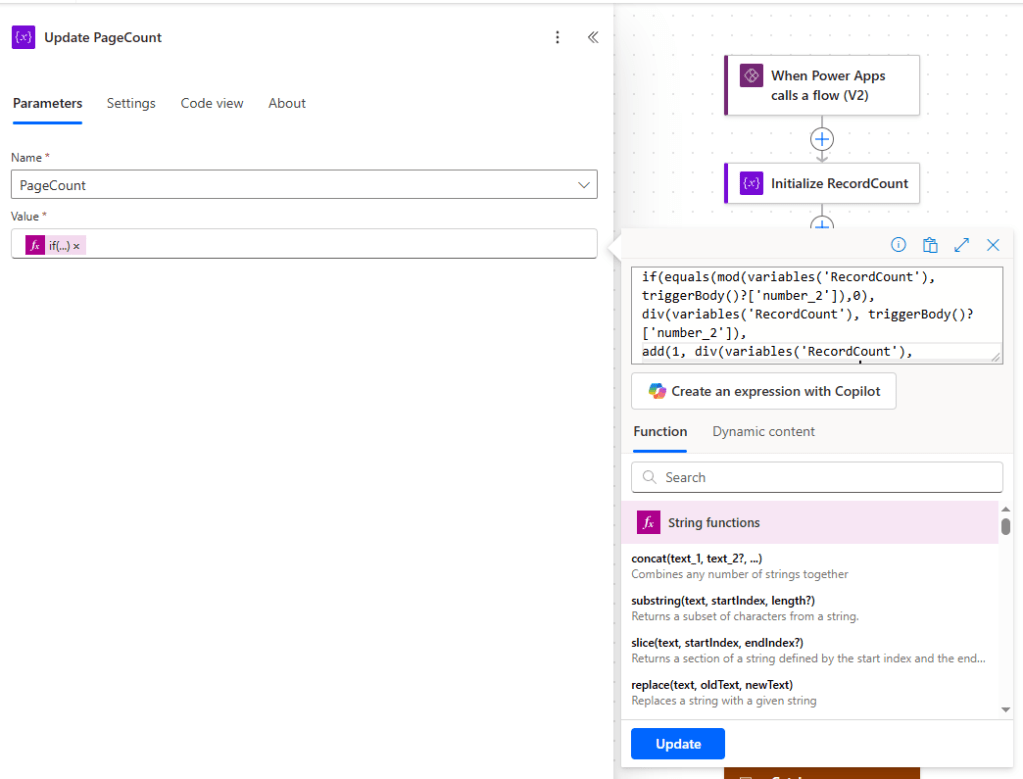Expand the expression editor to full screen
1023x779 pixels.
tap(961, 245)
